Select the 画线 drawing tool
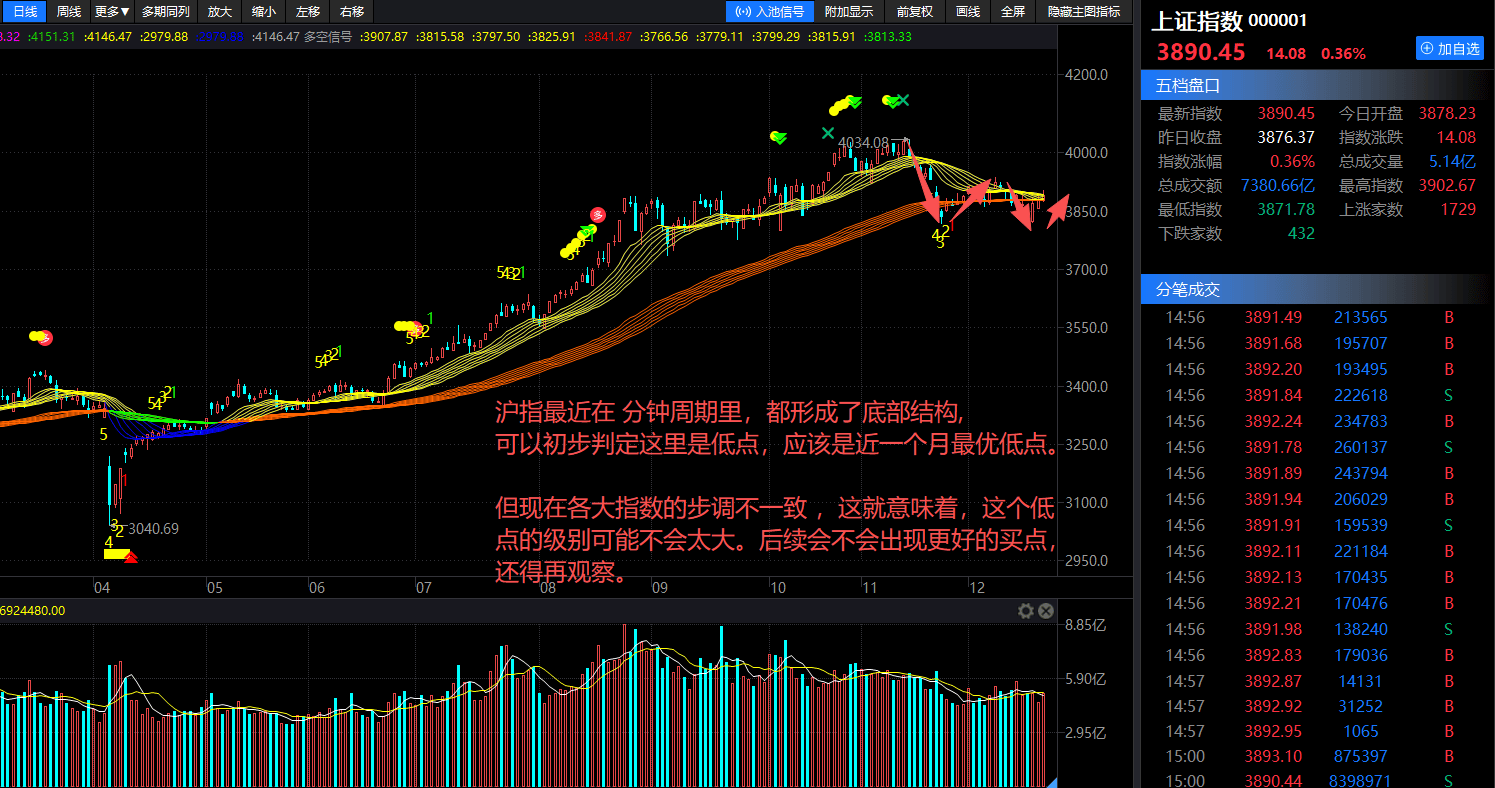 966,12
